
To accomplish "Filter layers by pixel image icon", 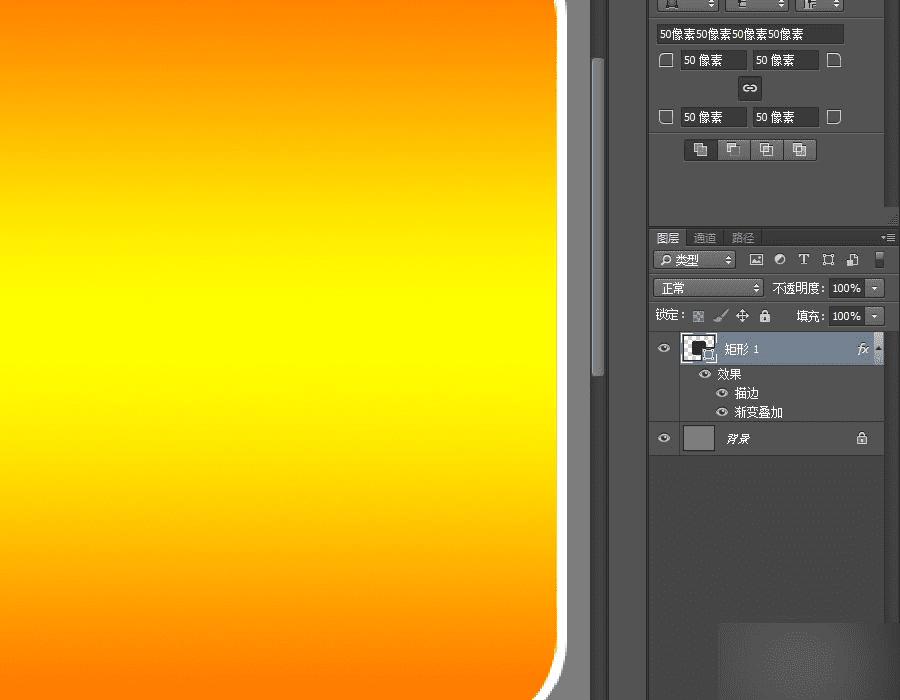I will coord(757,260).
